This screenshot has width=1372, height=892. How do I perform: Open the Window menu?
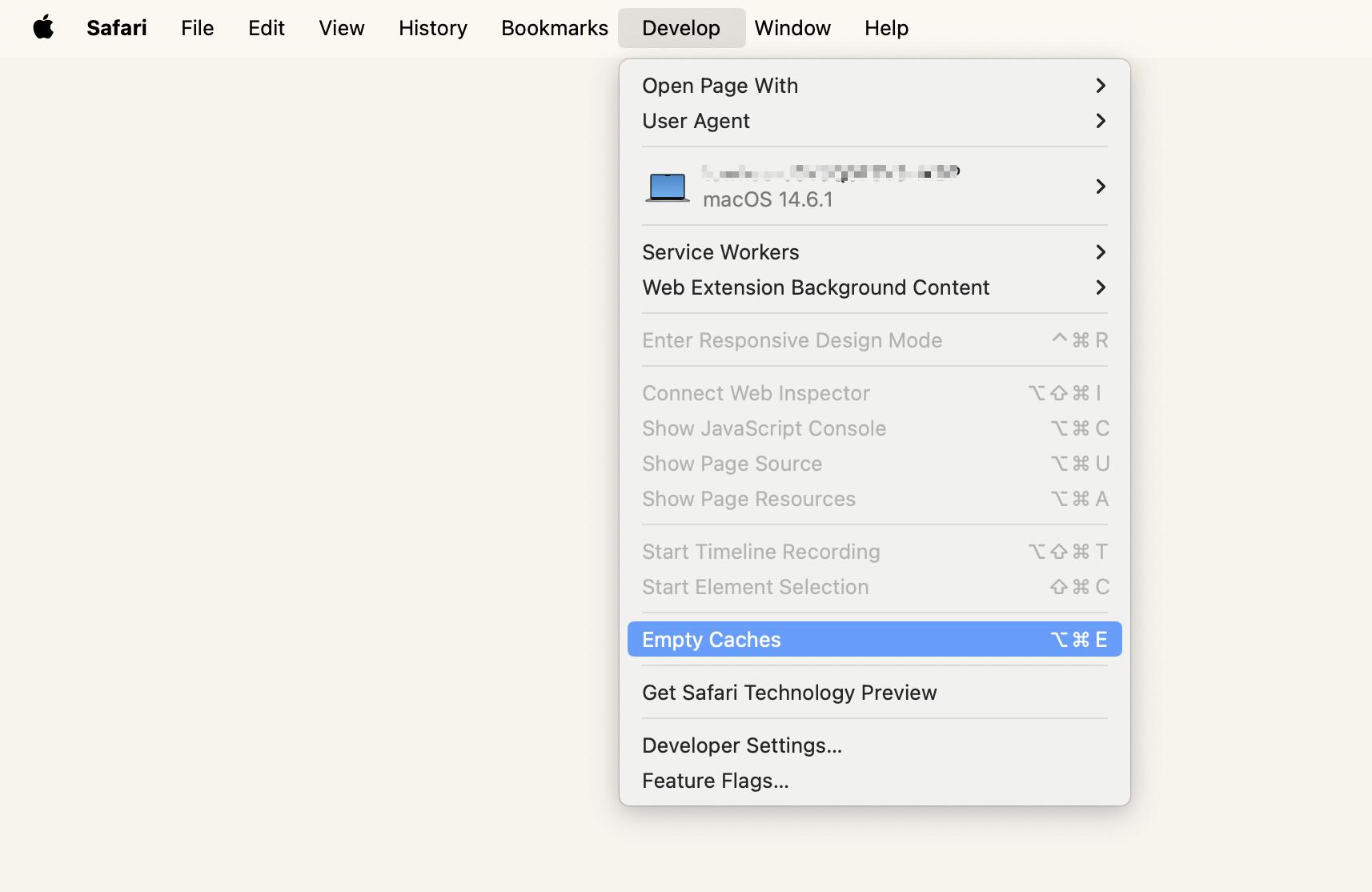coord(792,28)
